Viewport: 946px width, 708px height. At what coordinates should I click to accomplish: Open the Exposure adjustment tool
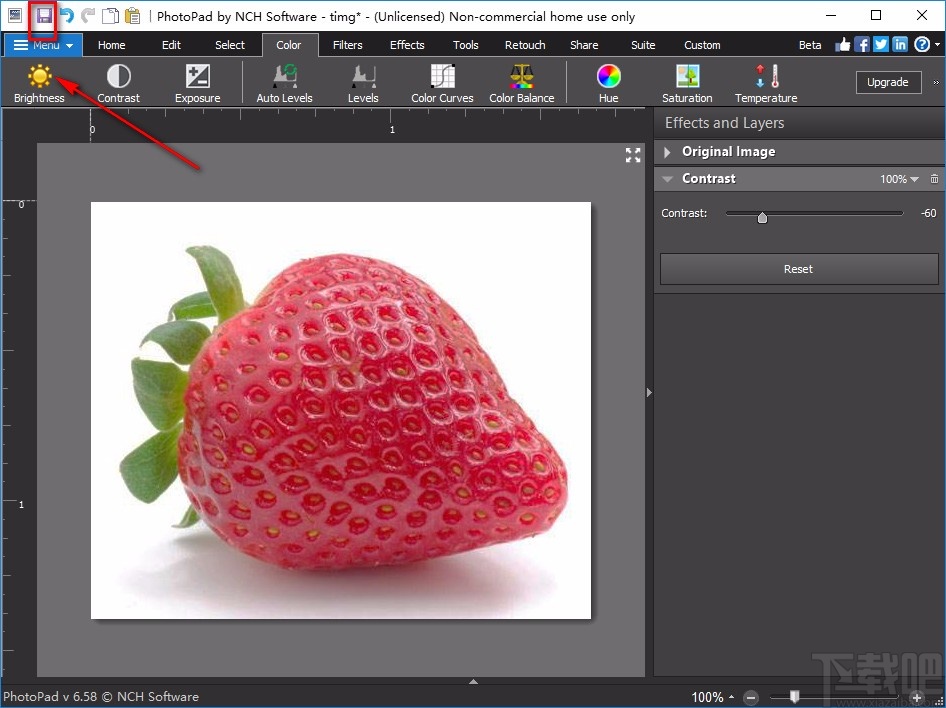[197, 83]
